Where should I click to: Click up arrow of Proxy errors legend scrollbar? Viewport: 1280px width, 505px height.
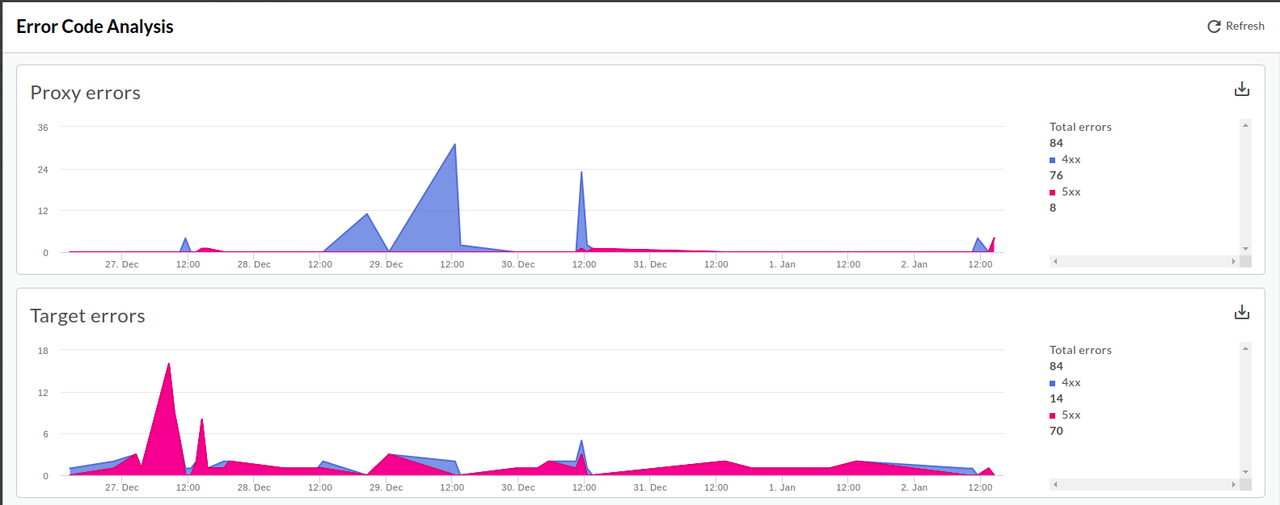pos(1245,125)
